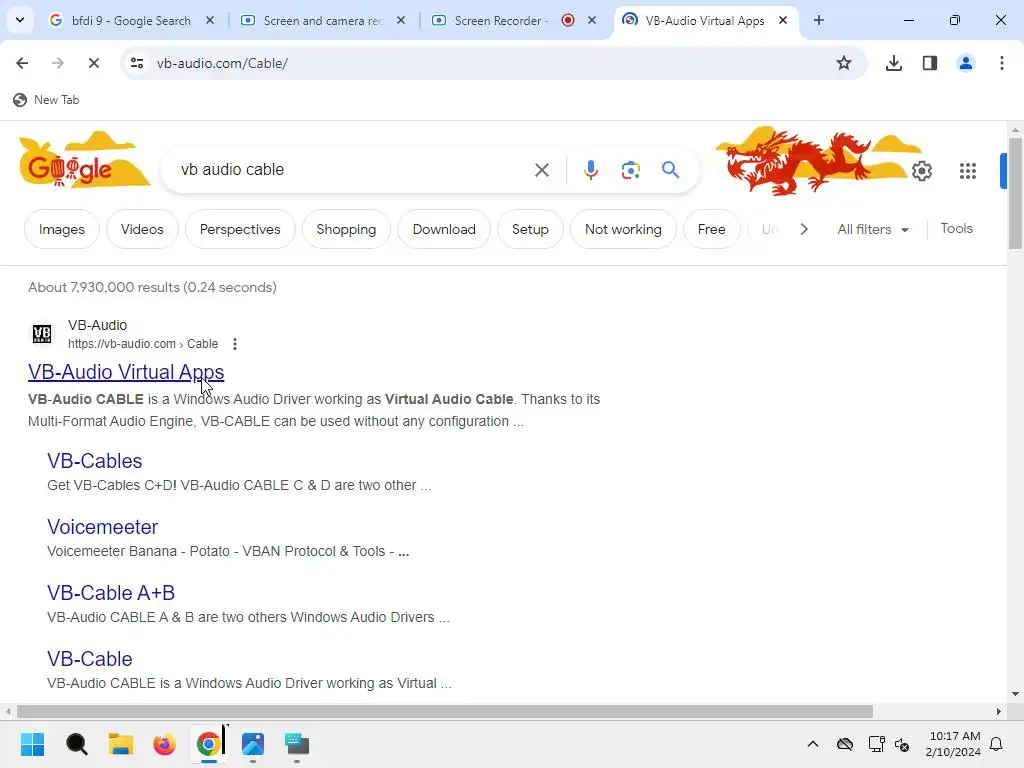The image size is (1024, 768).
Task: Search by image with Google Lens
Action: pos(630,170)
